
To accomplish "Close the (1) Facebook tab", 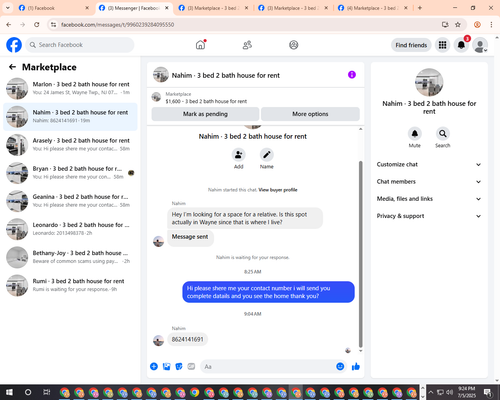I will 87,8.
